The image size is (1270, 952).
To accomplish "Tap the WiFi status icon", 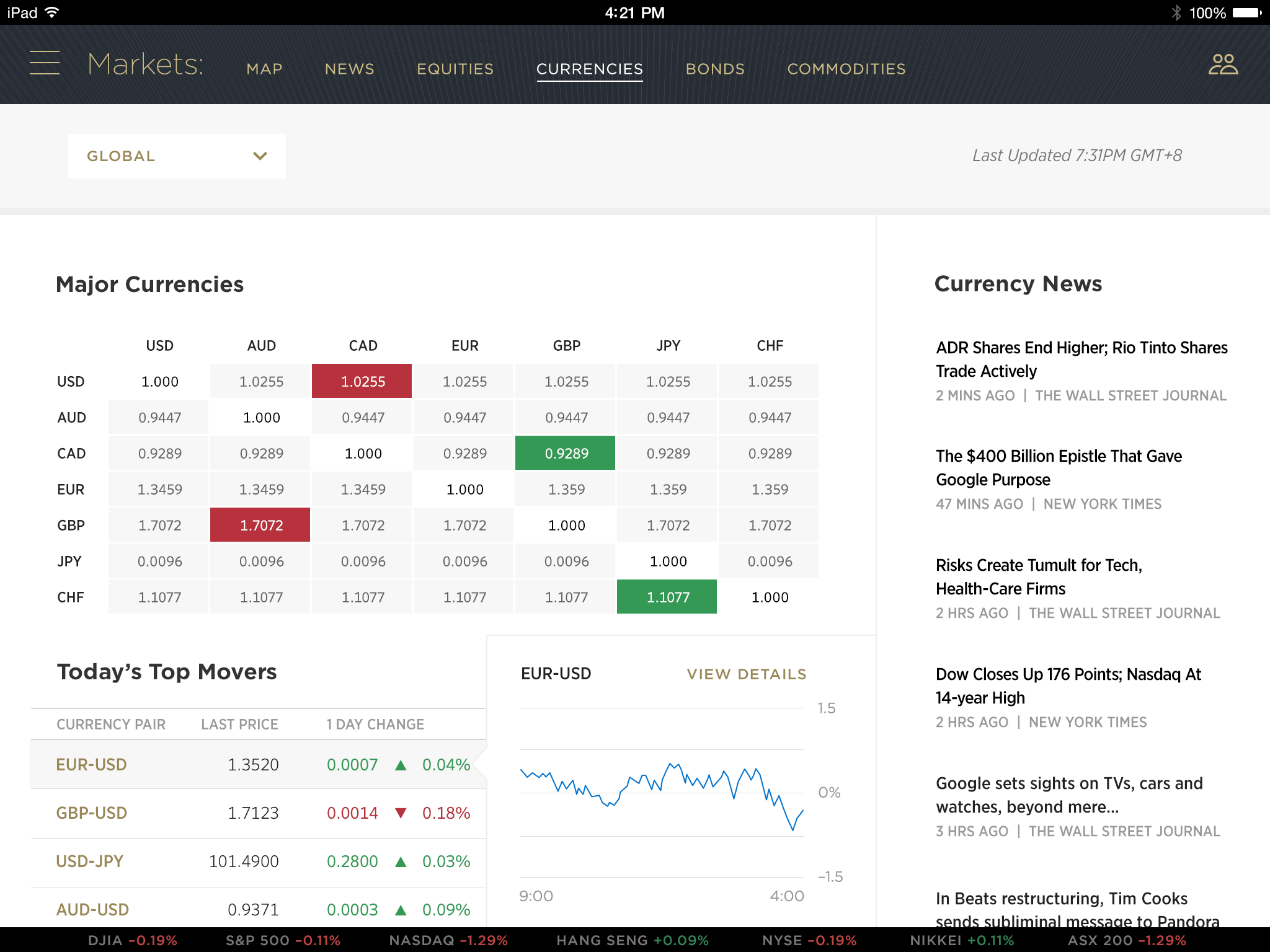I will pos(53,12).
